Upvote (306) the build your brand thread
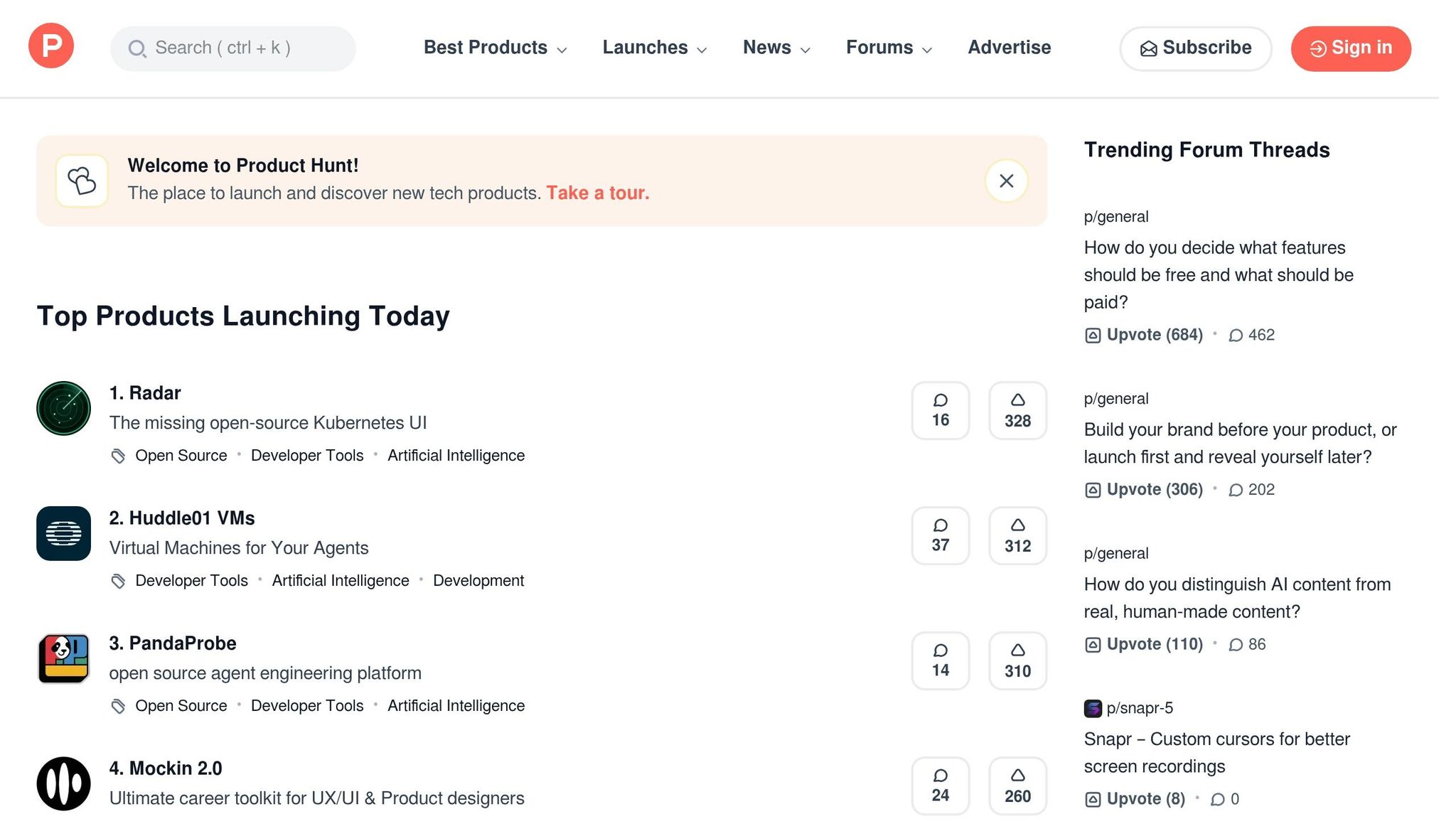The width and height of the screenshot is (1456, 819). point(1144,490)
